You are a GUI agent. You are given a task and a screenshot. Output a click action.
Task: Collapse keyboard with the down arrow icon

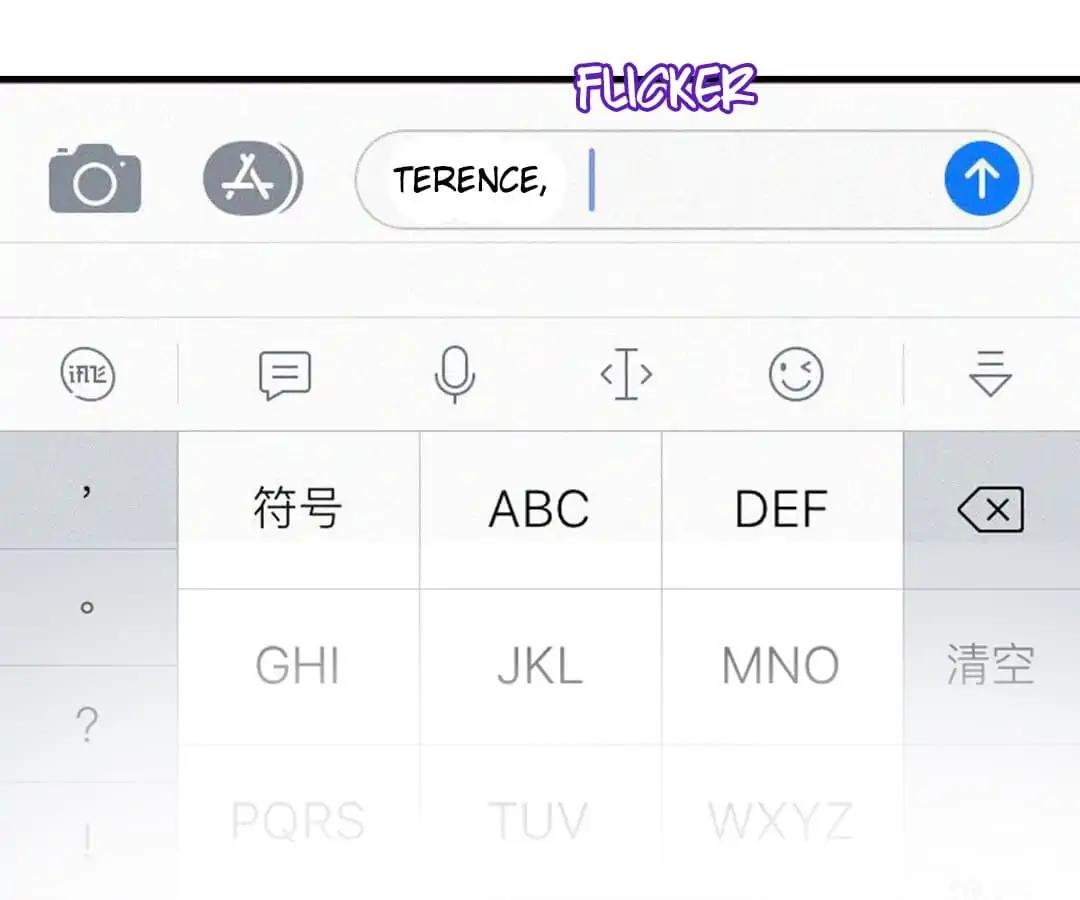[x=990, y=373]
